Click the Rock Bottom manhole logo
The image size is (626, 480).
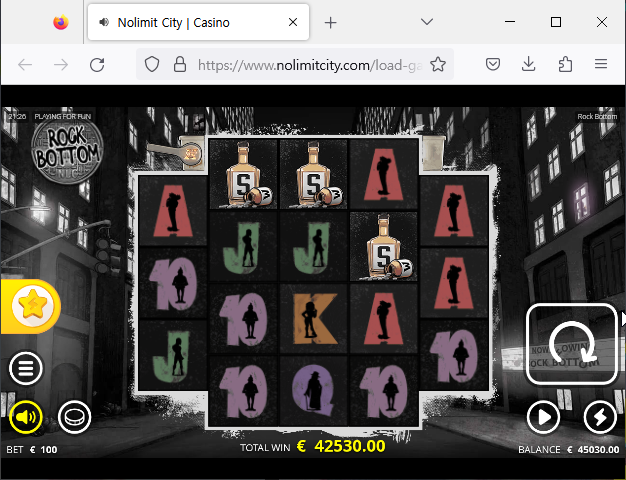pos(67,150)
